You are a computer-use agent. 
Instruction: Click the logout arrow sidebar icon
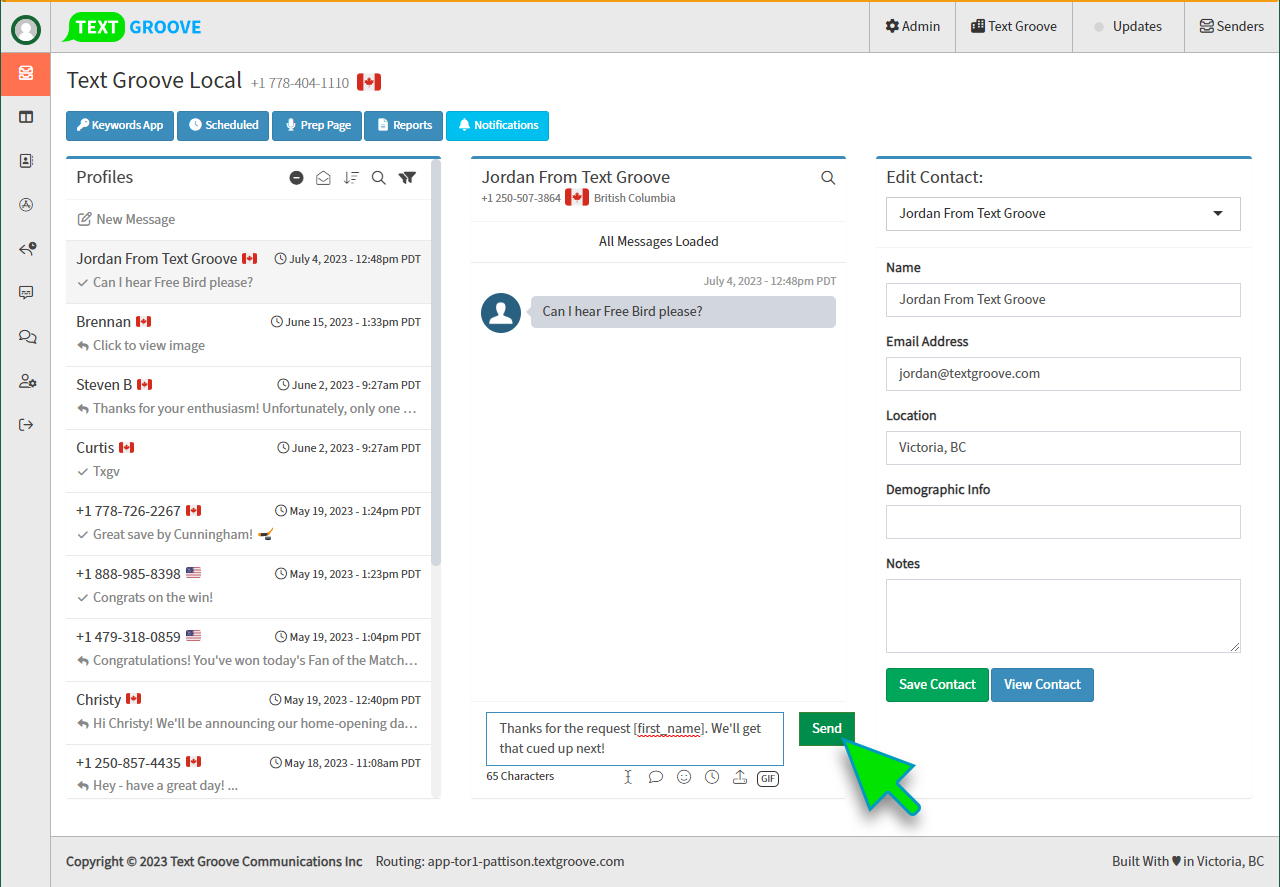coord(26,425)
